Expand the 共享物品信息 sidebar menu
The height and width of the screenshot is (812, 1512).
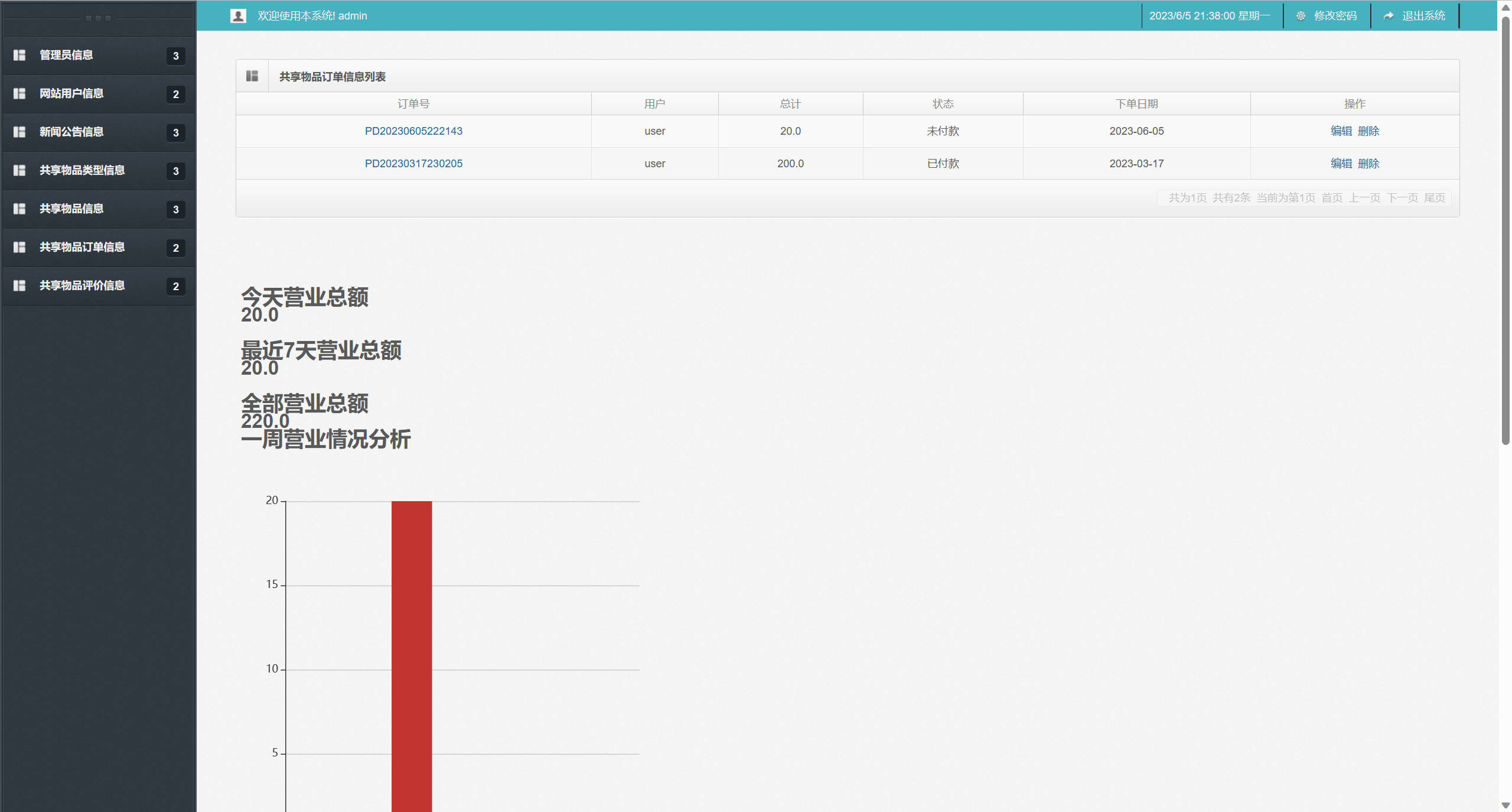[x=71, y=209]
